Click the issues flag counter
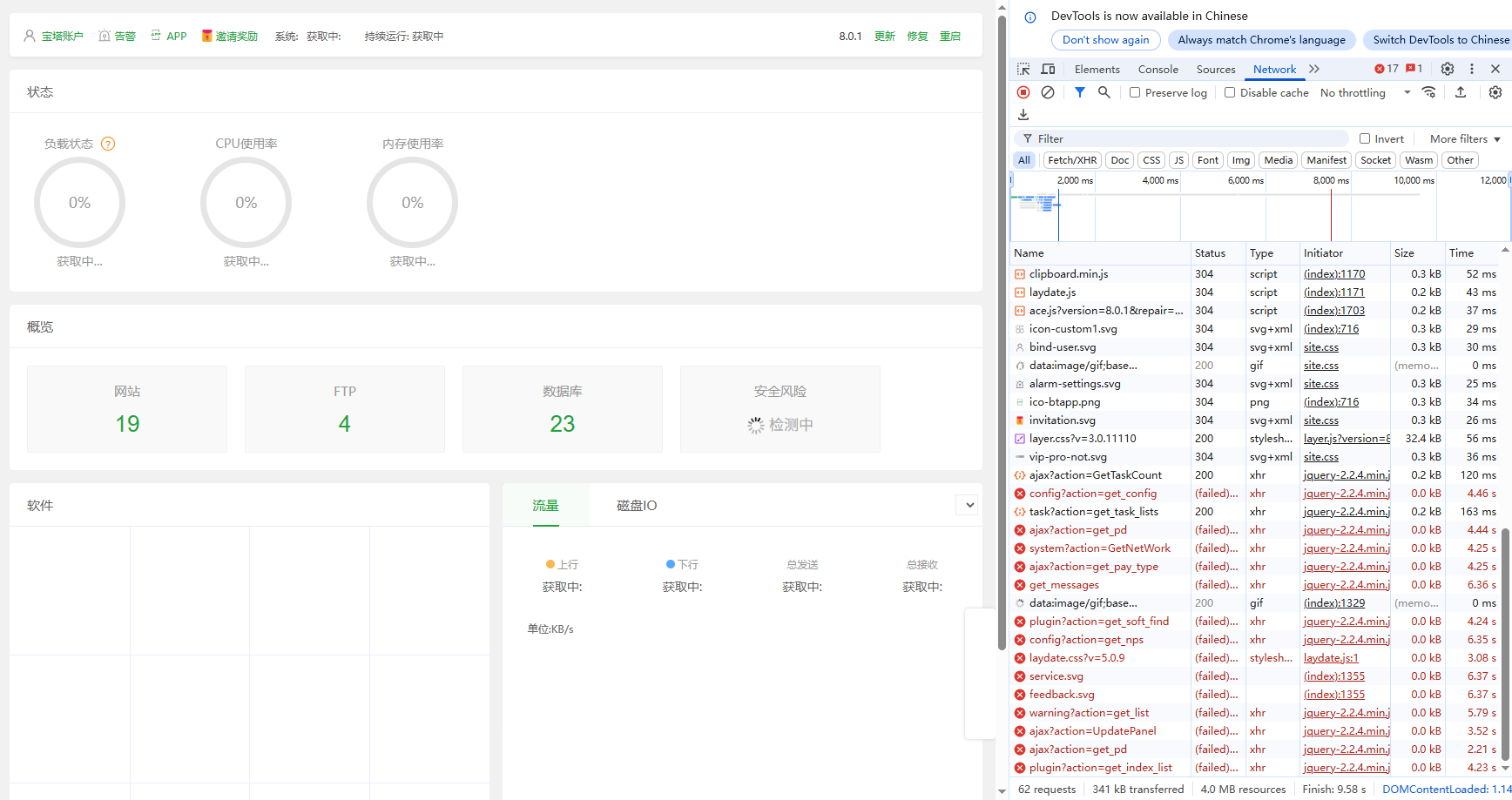 coord(1414,69)
